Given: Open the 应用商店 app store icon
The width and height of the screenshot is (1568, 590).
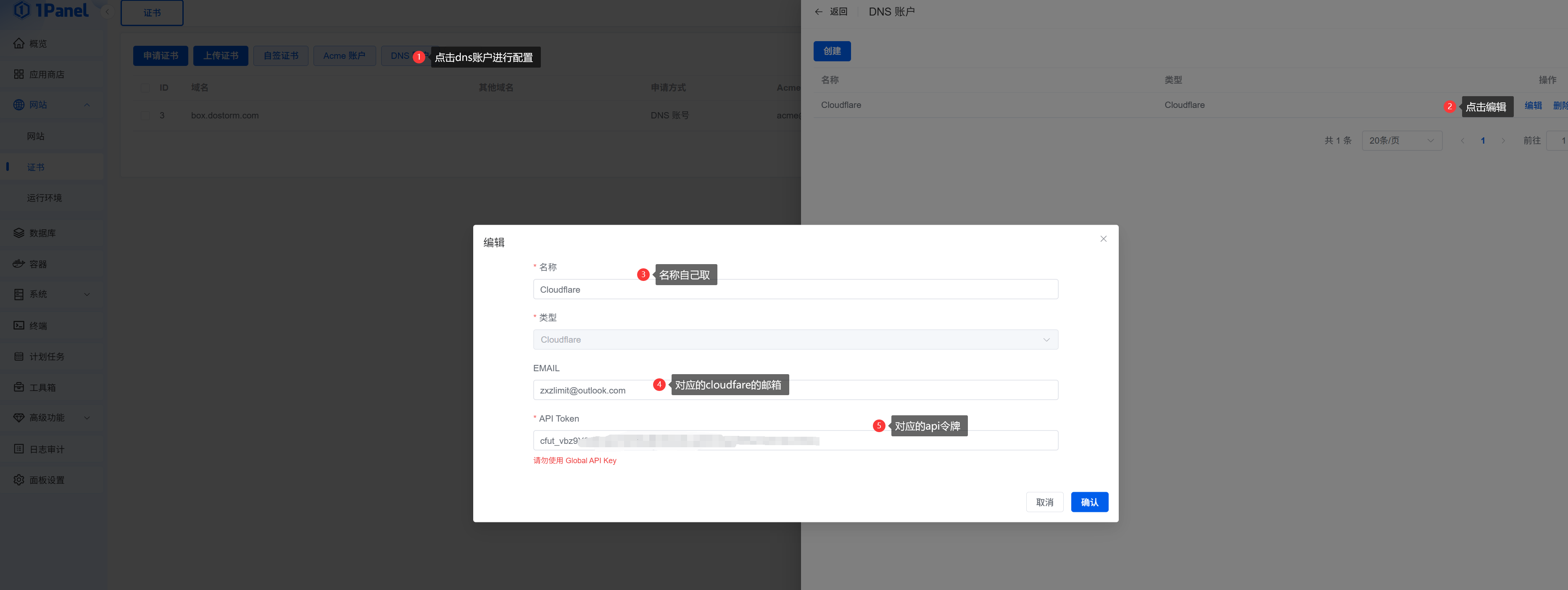Looking at the screenshot, I should tap(19, 74).
